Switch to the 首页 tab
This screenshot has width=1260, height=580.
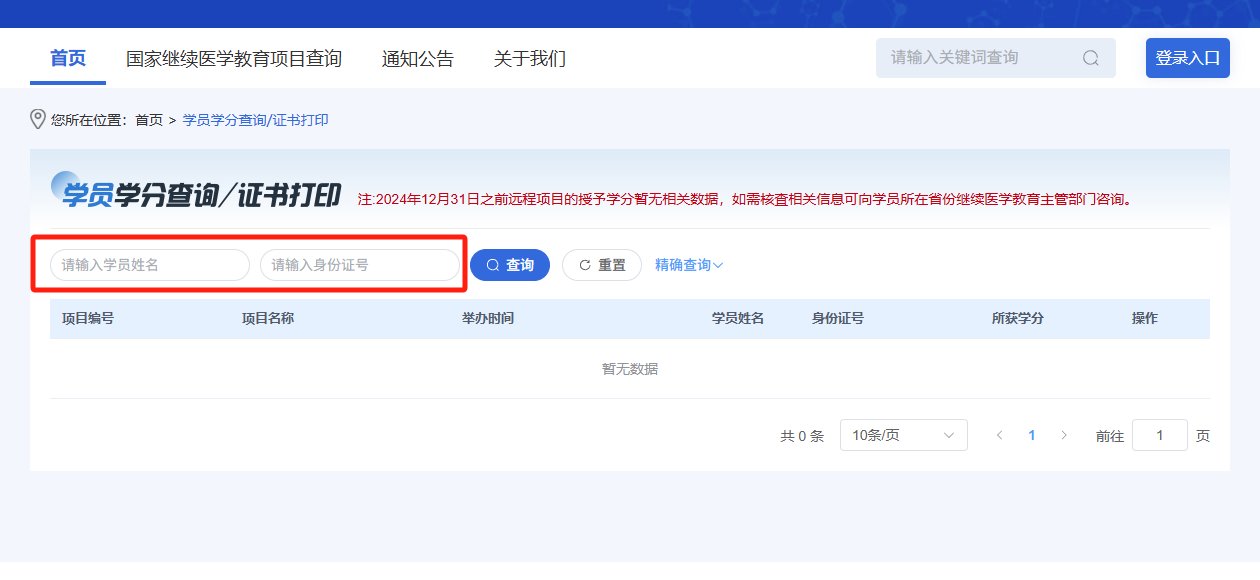point(68,59)
